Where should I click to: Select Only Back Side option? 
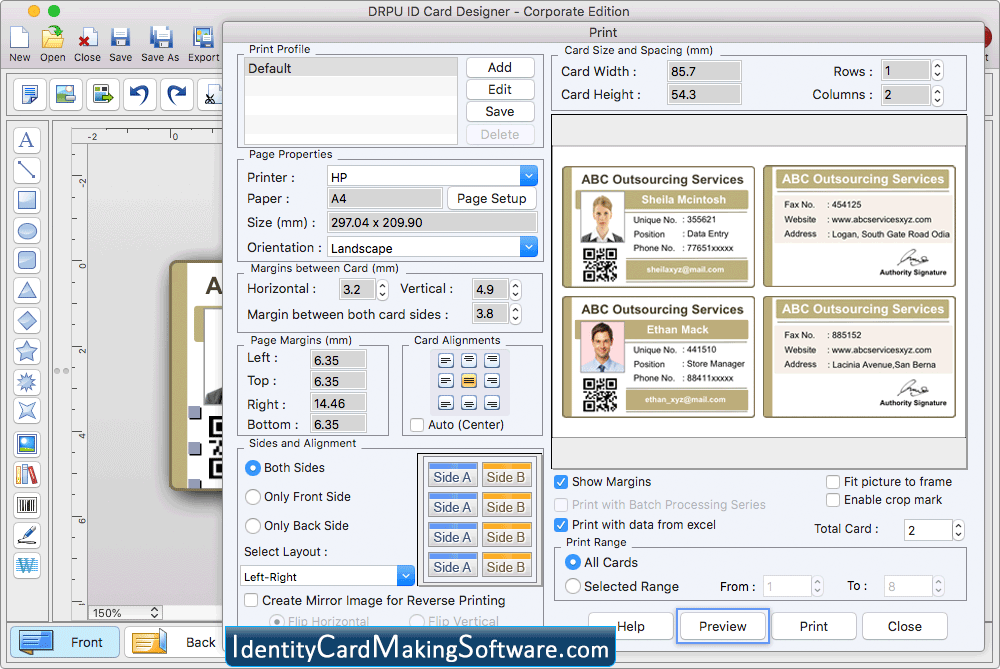pos(253,526)
